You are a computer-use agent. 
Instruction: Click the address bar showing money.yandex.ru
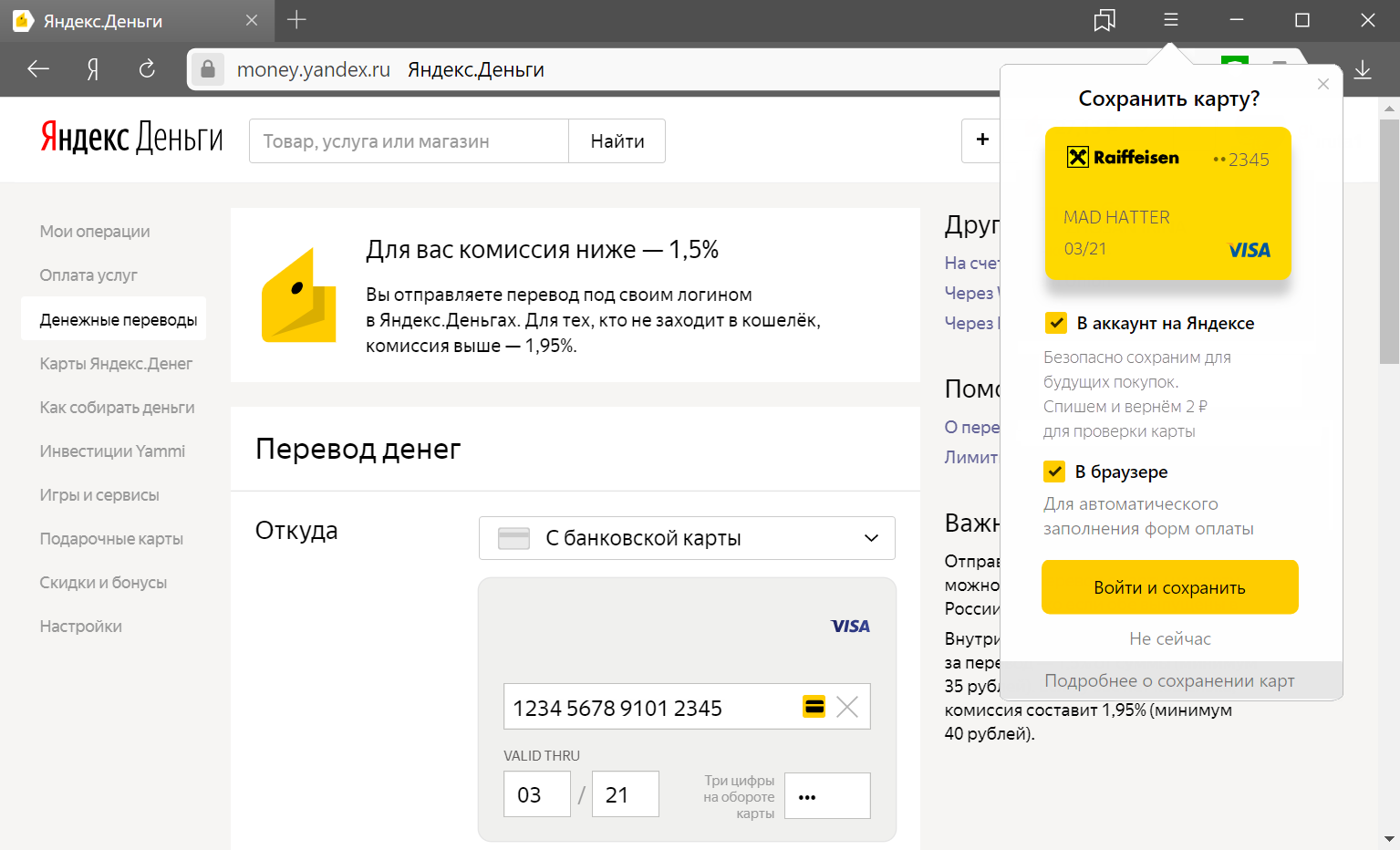(x=593, y=69)
